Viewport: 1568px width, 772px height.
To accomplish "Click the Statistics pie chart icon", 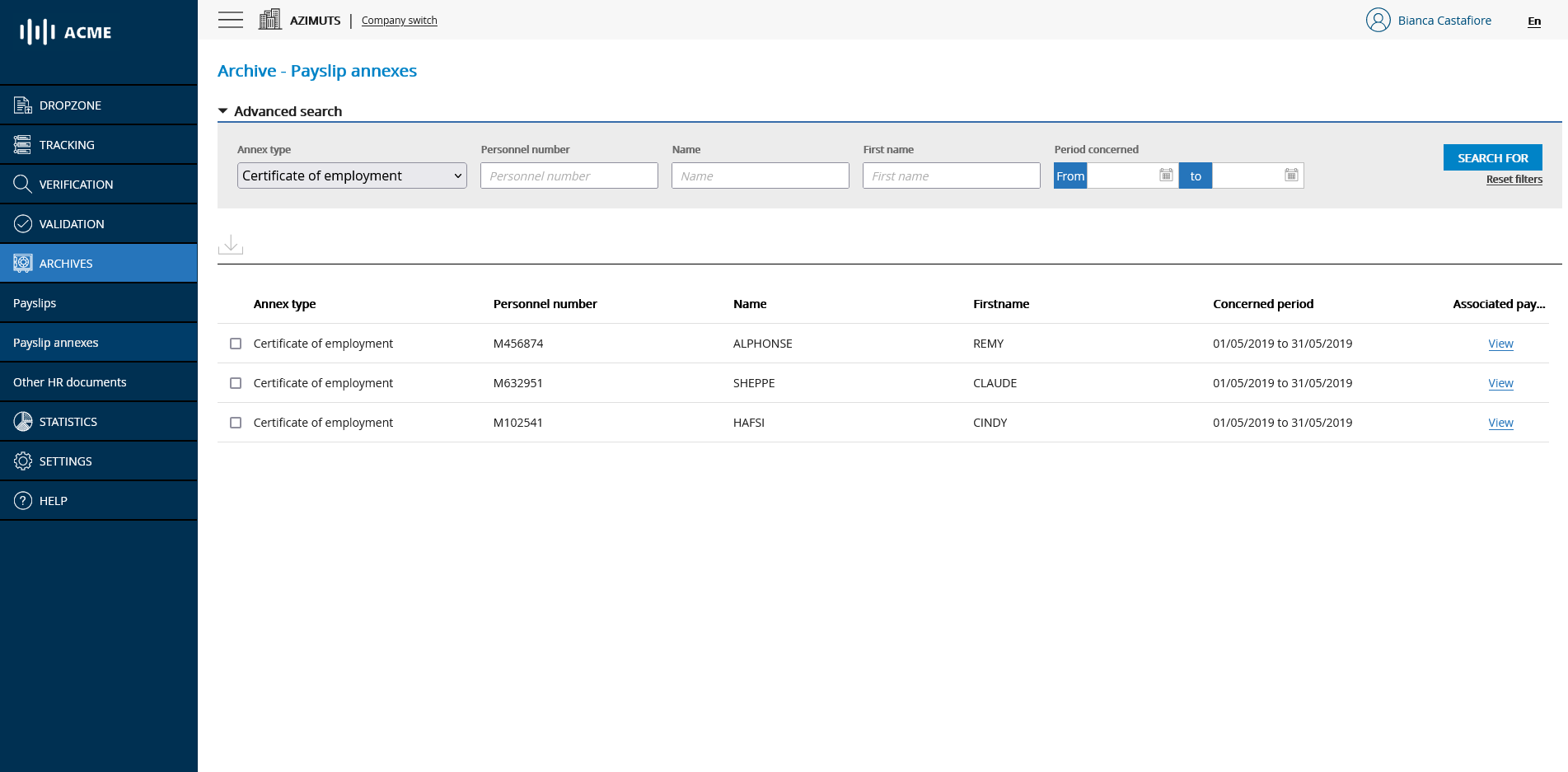I will click(23, 422).
